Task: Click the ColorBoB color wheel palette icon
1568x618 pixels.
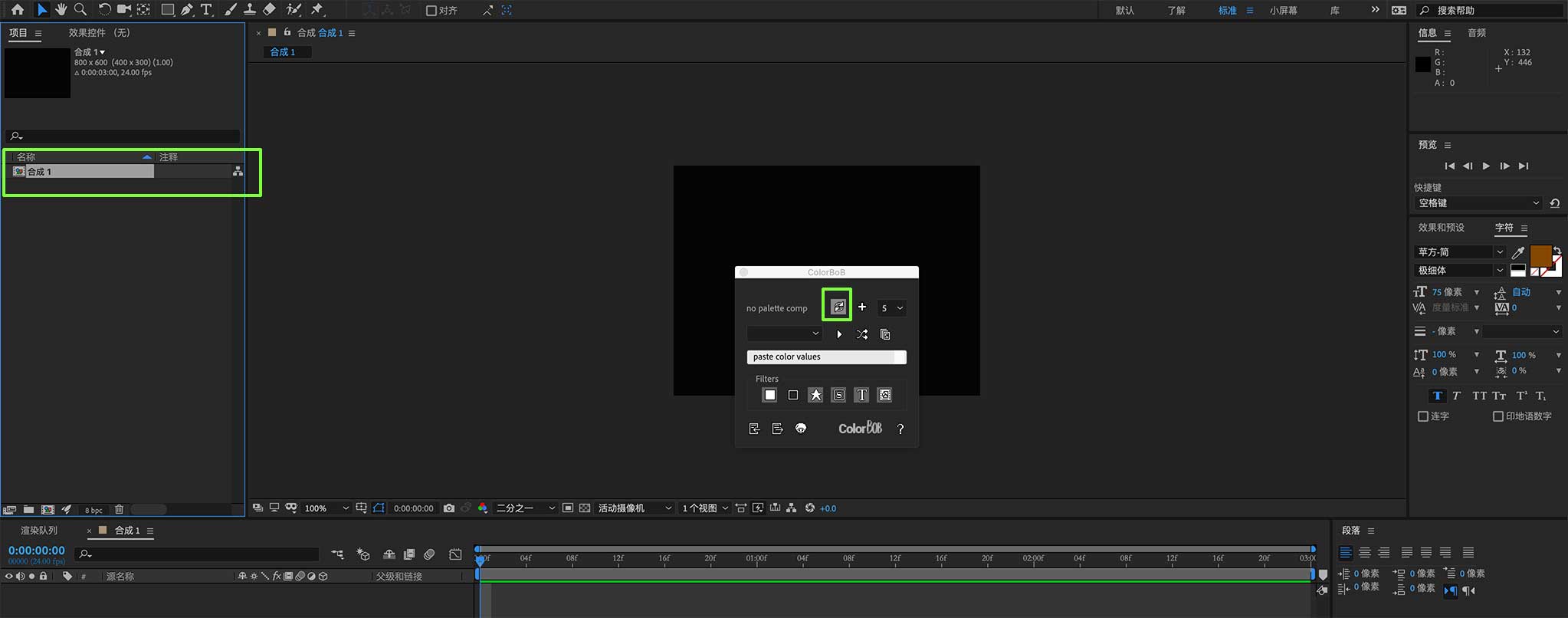Action: (x=801, y=429)
